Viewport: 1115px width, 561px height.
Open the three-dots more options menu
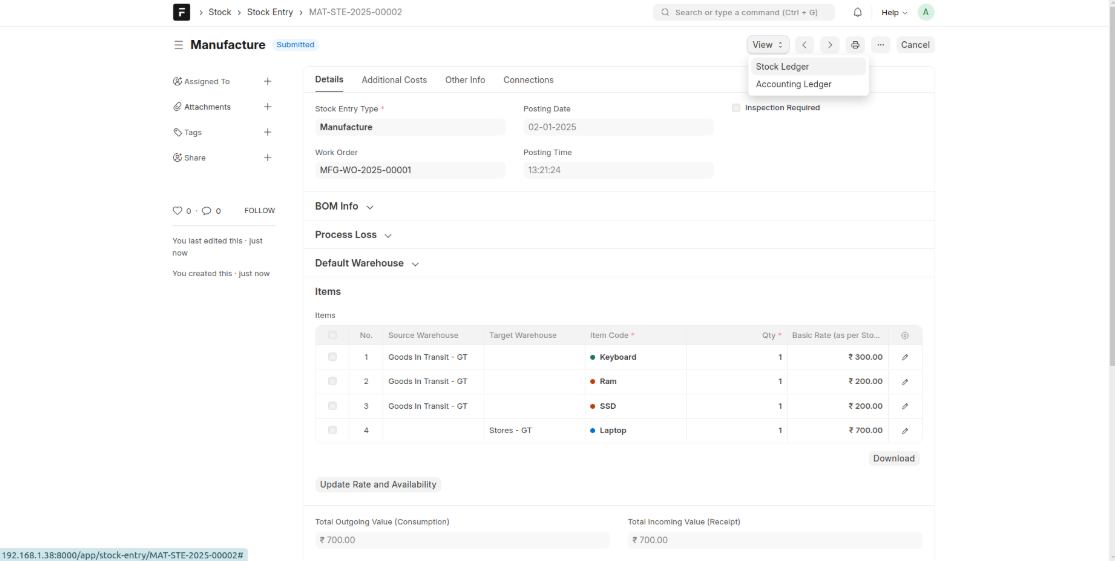point(880,45)
